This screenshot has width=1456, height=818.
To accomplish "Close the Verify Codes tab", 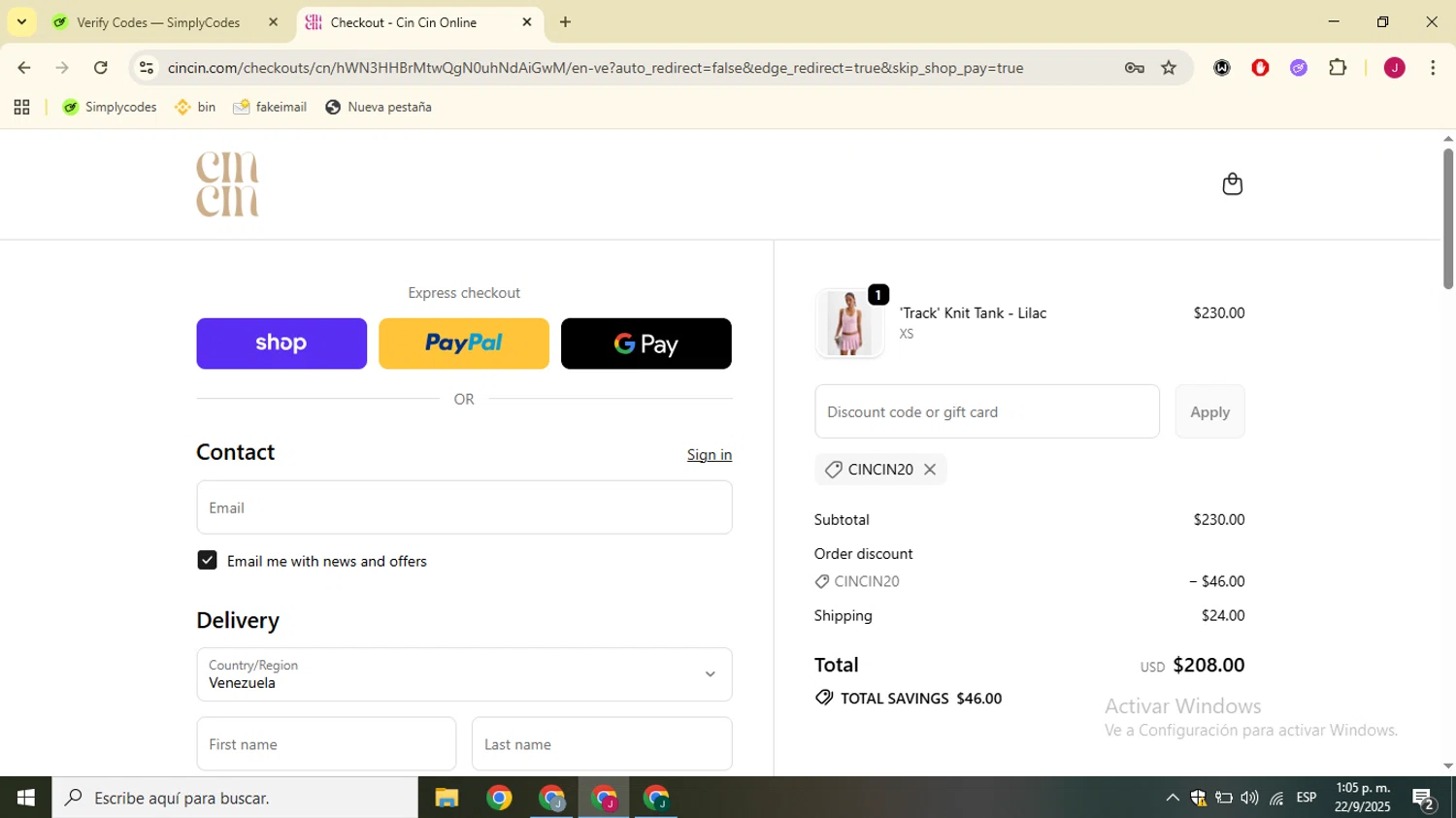I will (x=273, y=21).
